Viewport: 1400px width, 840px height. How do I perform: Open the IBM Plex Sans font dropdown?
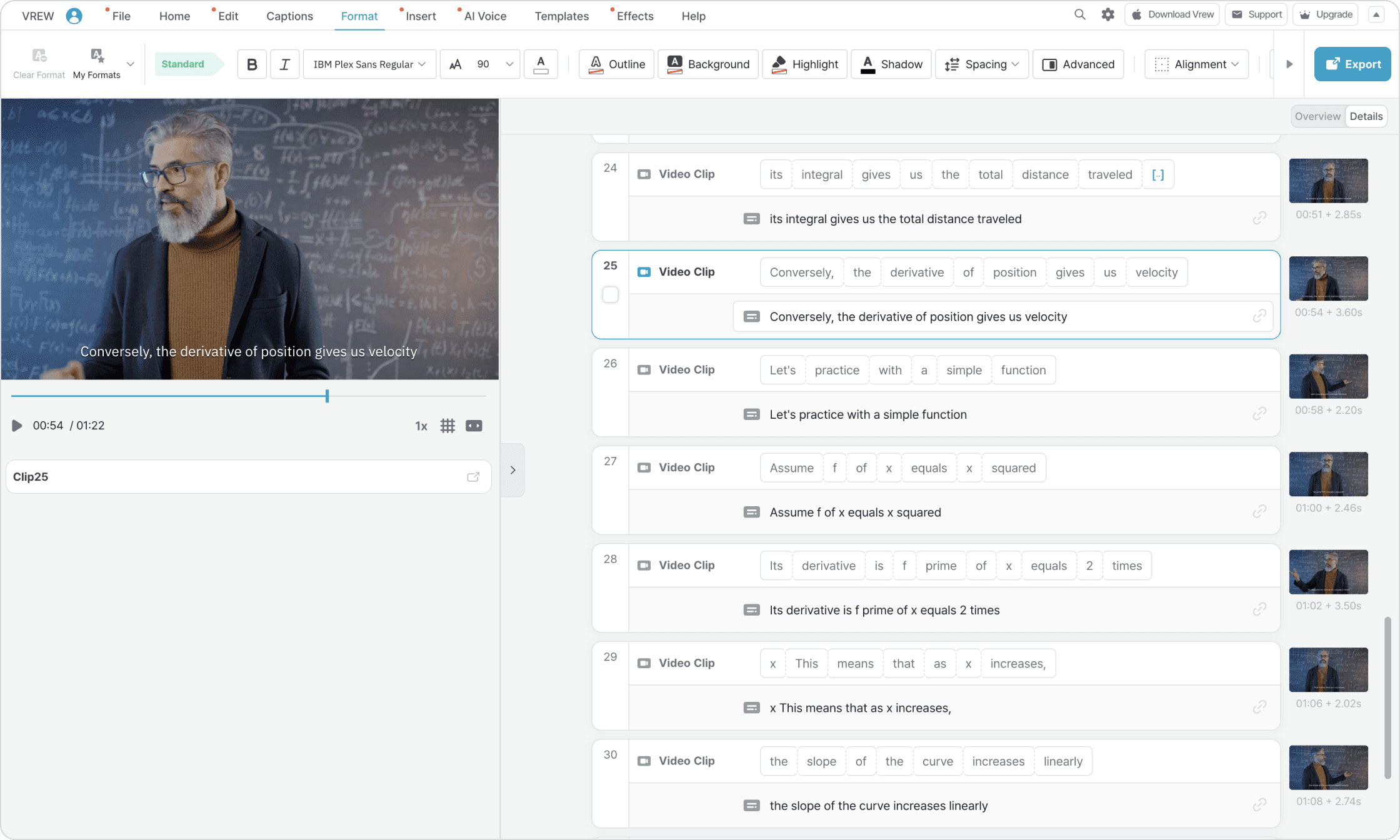click(369, 64)
